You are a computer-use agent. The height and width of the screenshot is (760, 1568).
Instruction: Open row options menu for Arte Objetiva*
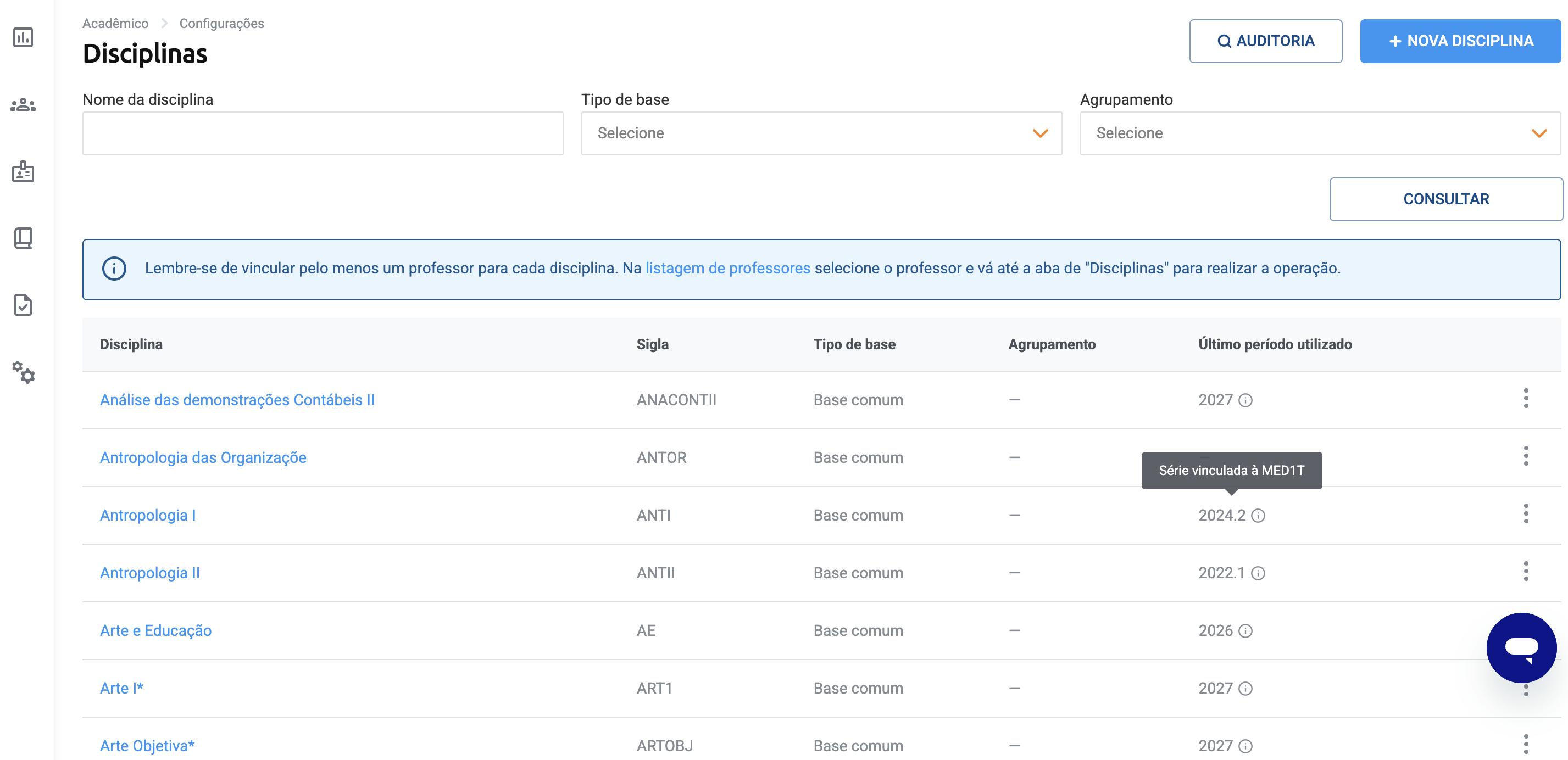(1526, 744)
